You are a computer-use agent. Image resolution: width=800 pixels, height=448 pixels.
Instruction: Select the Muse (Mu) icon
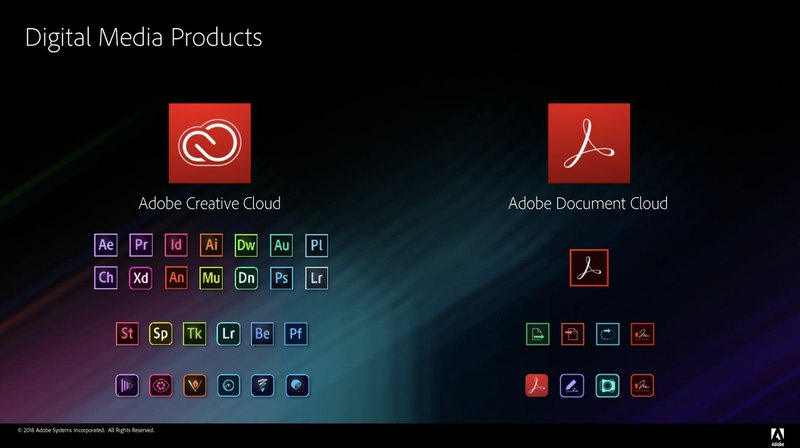tap(211, 278)
